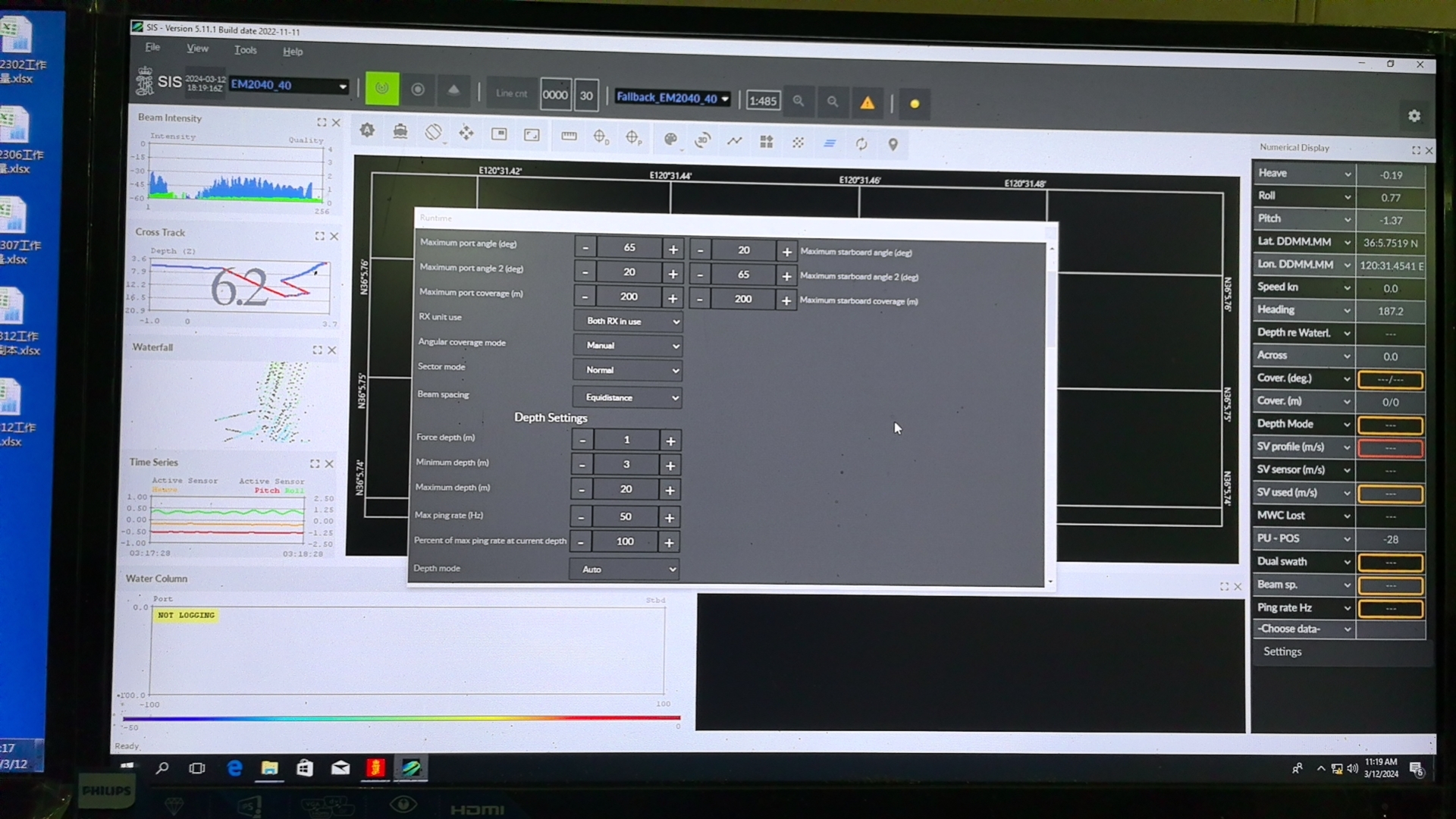Click the sonar ping/transmit icon

(382, 90)
